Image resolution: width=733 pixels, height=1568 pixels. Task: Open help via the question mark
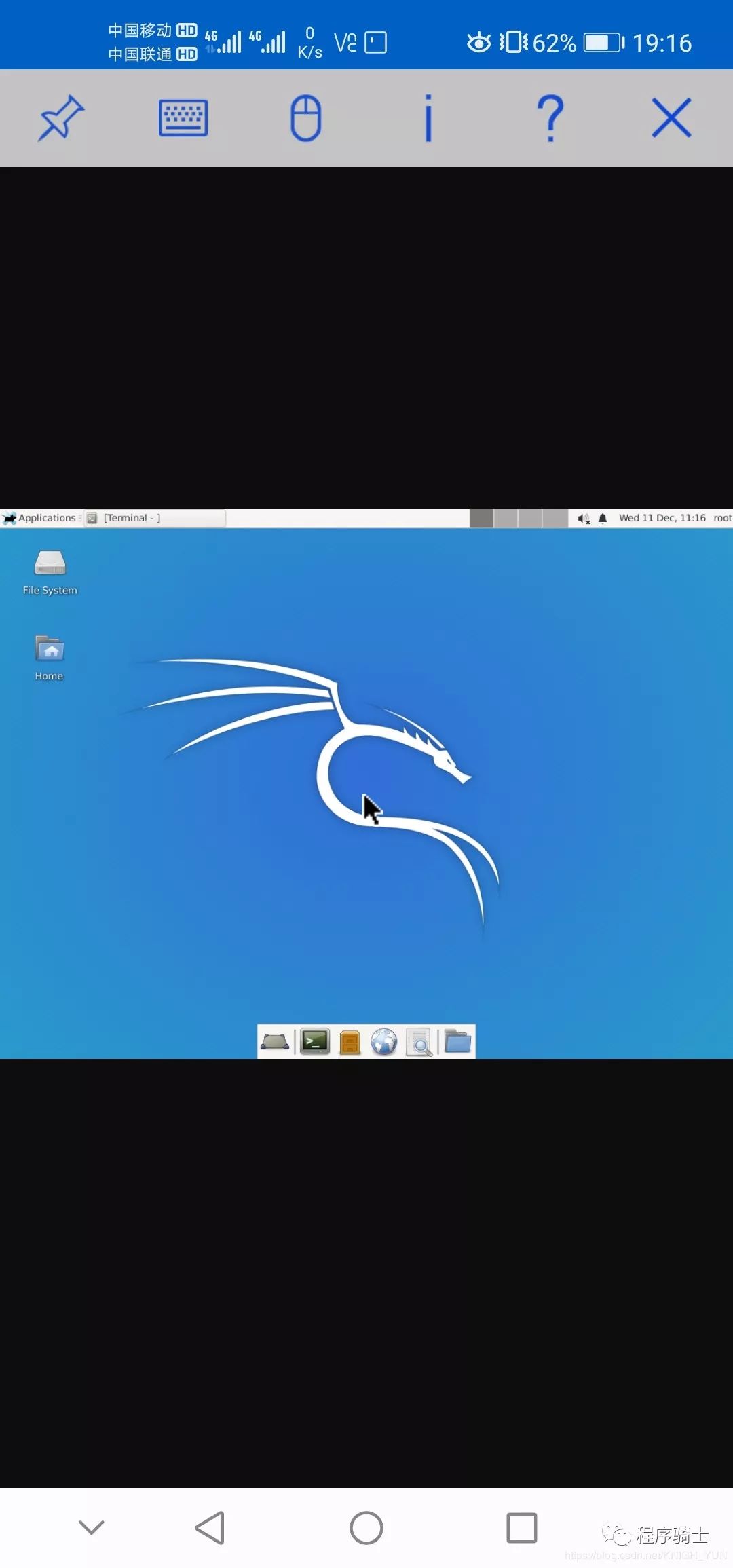550,118
